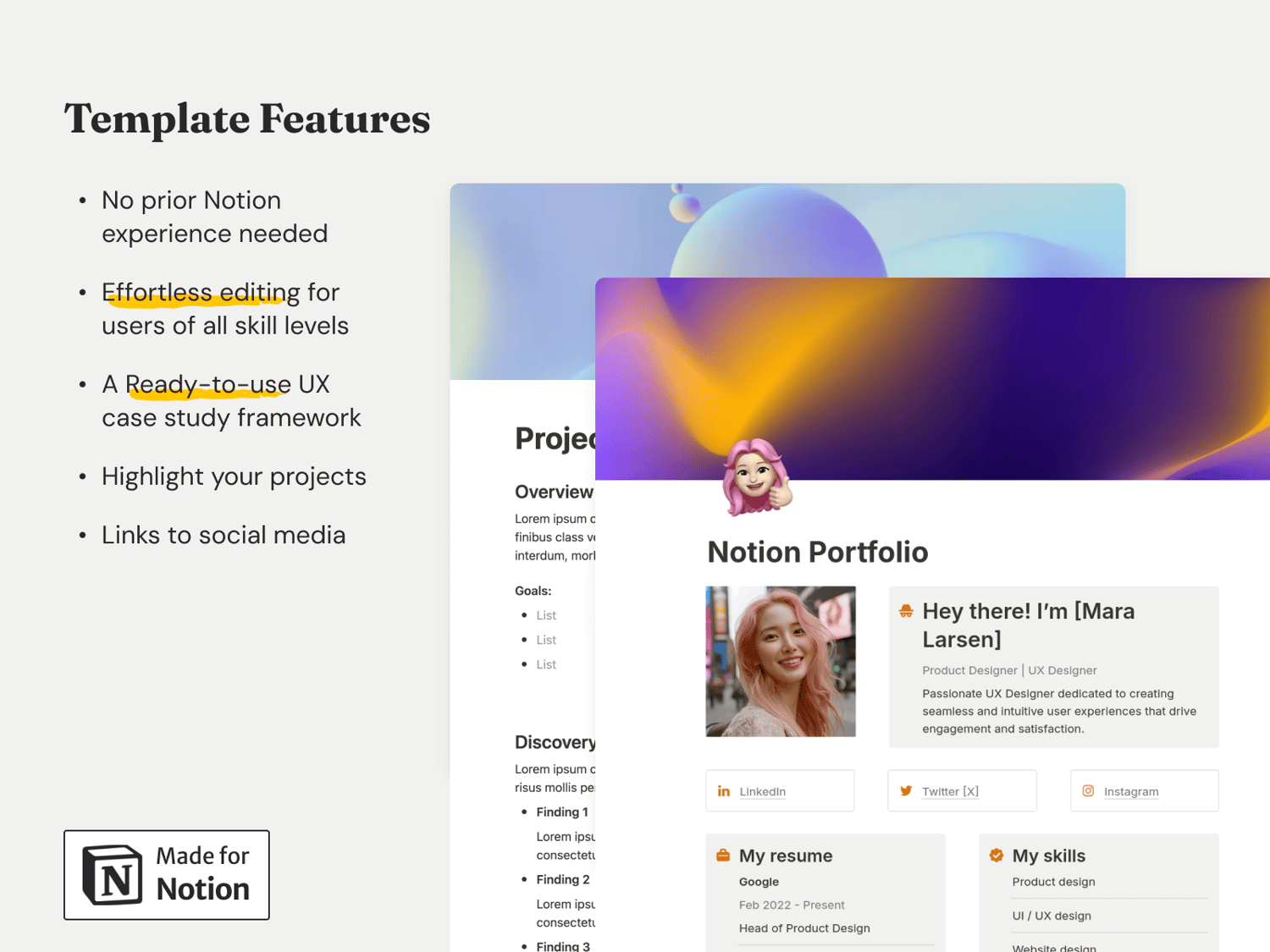Screen dimensions: 1270x952
Task: Click the badge icon beside My skills
Action: [997, 856]
